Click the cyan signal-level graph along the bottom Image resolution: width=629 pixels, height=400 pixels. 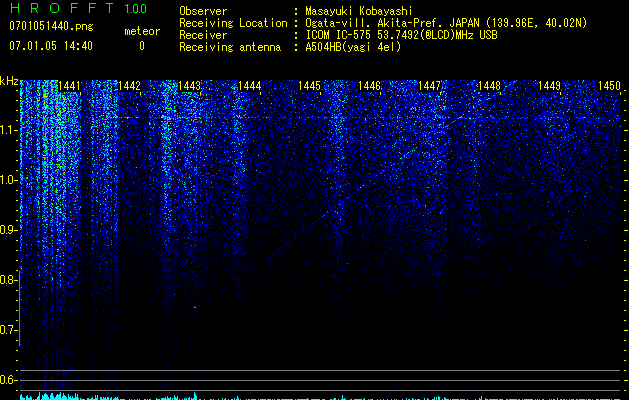(320, 396)
